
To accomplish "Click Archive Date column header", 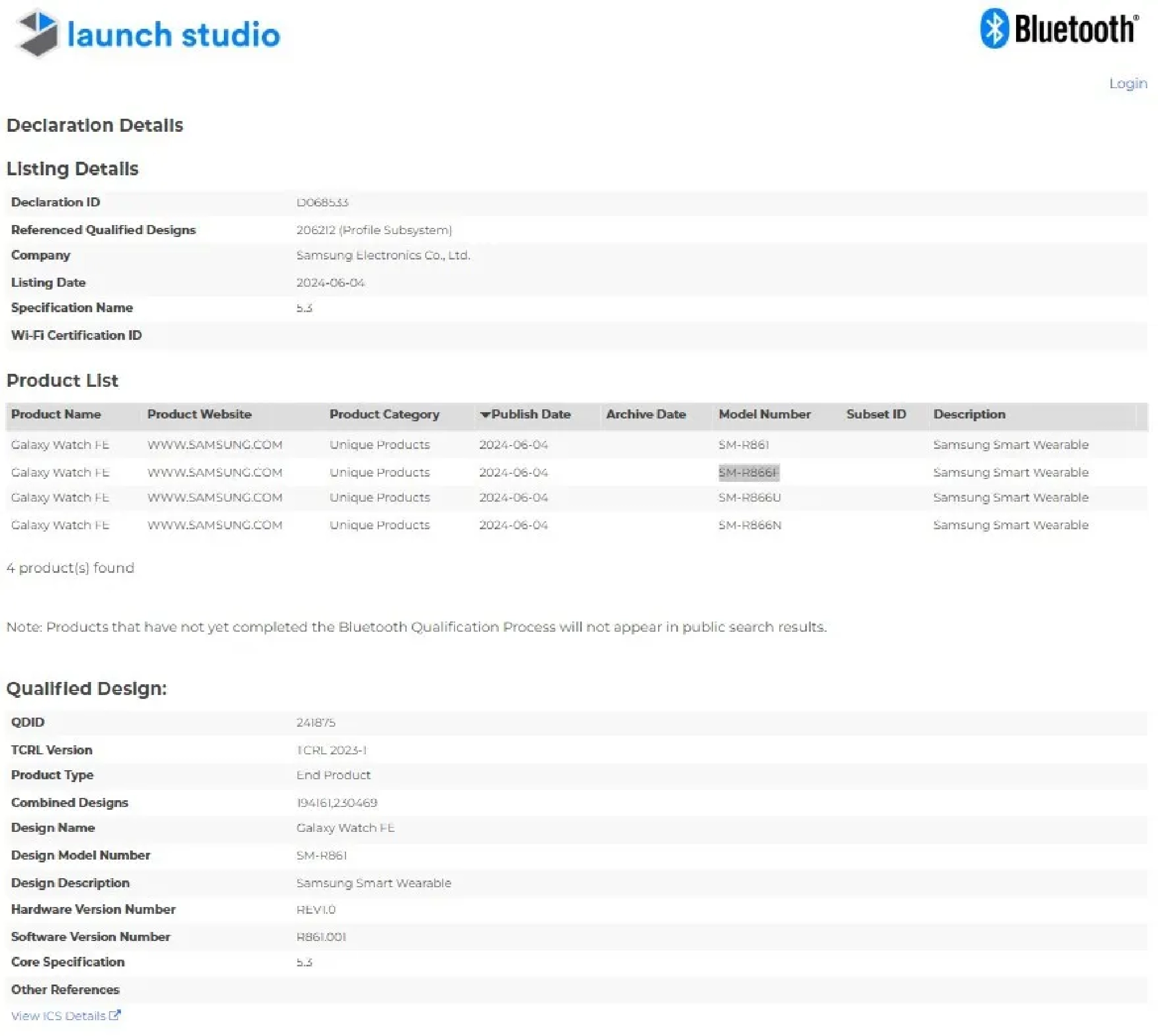I will (x=645, y=415).
